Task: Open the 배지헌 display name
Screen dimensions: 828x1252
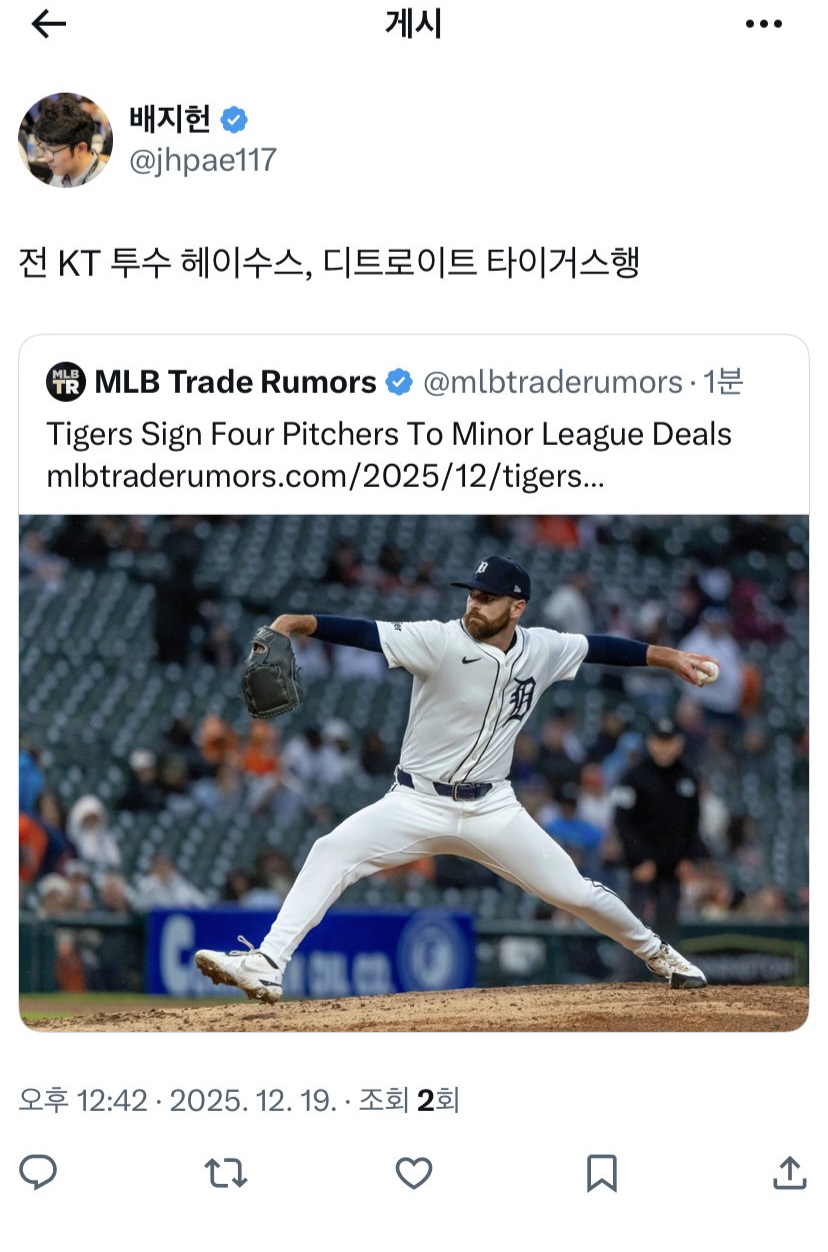Action: [170, 119]
